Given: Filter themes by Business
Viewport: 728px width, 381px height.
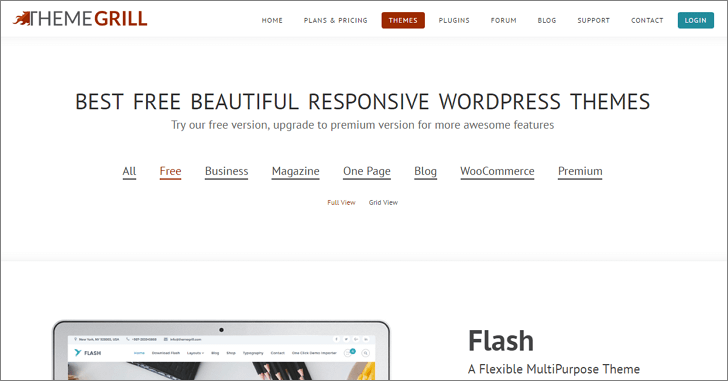Looking at the screenshot, I should pyautogui.click(x=227, y=171).
